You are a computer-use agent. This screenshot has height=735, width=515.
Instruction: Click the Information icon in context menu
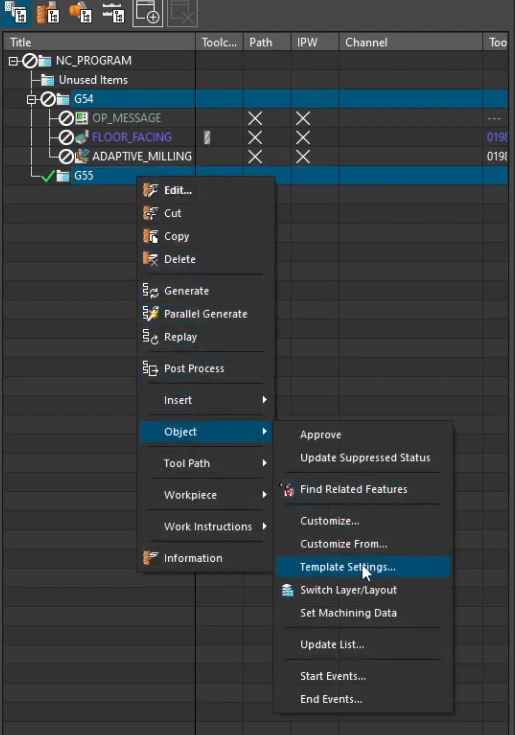150,558
